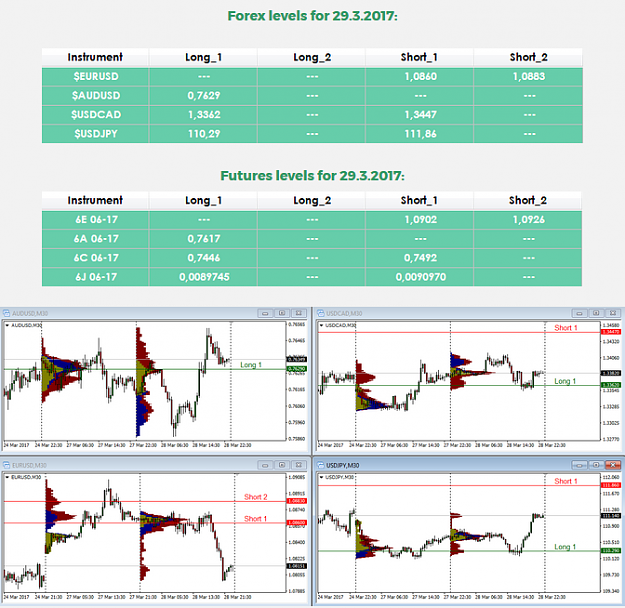Select the Short 2 label on EURUSD chart
Screen dimensions: 625x608
point(256,497)
